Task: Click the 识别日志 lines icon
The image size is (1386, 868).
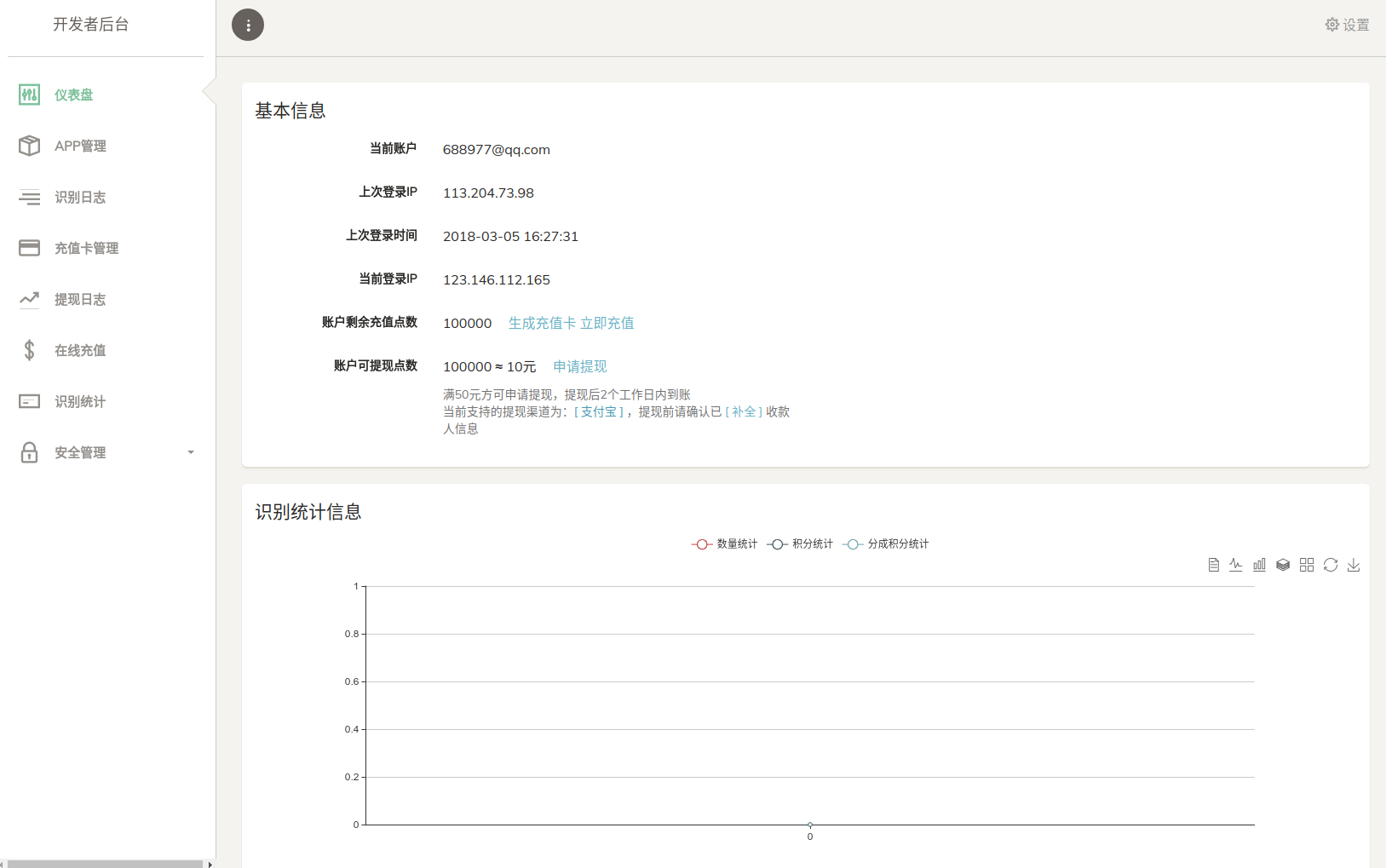Action: 29,197
